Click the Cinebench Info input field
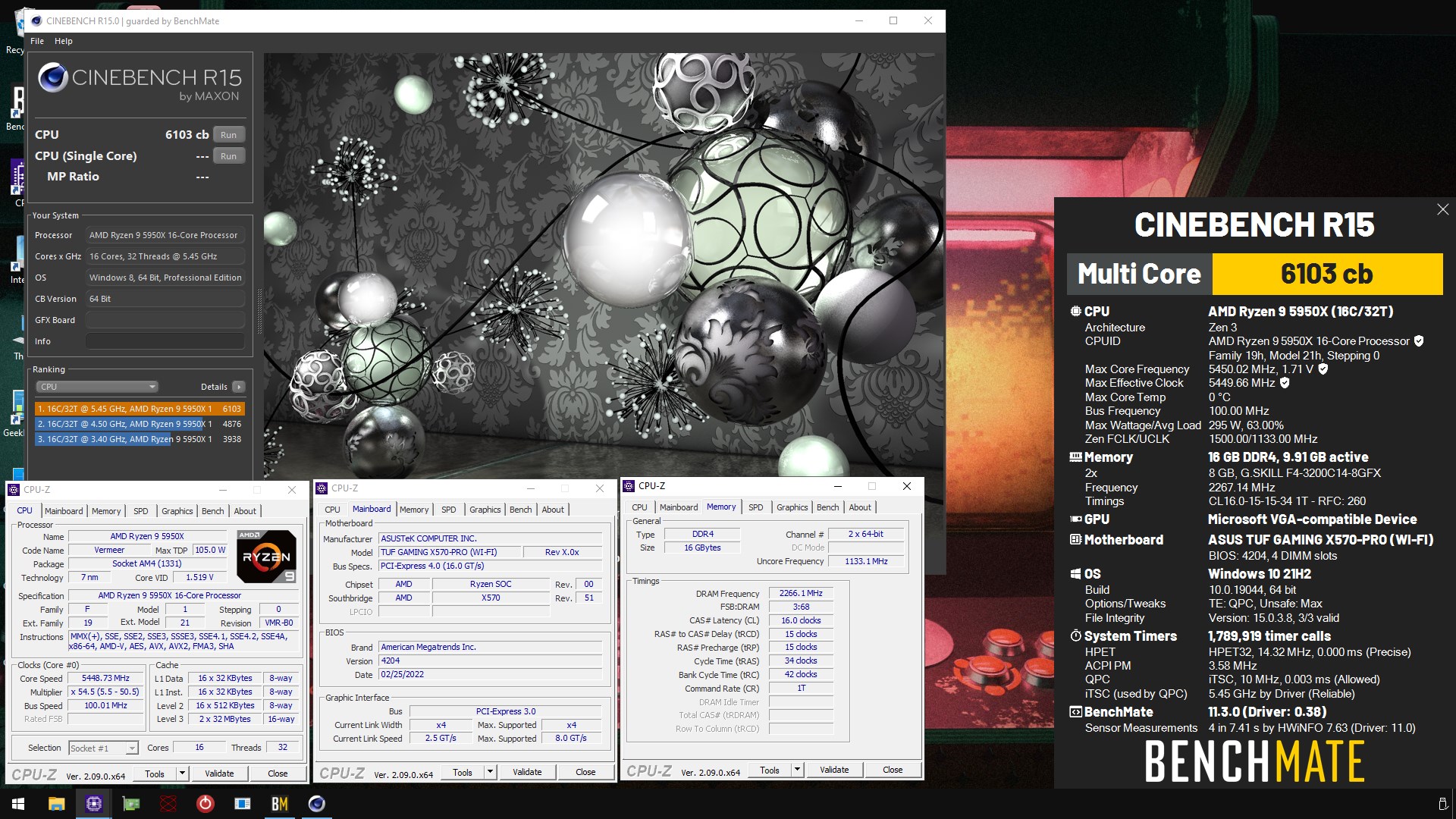This screenshot has width=1456, height=819. [x=165, y=341]
